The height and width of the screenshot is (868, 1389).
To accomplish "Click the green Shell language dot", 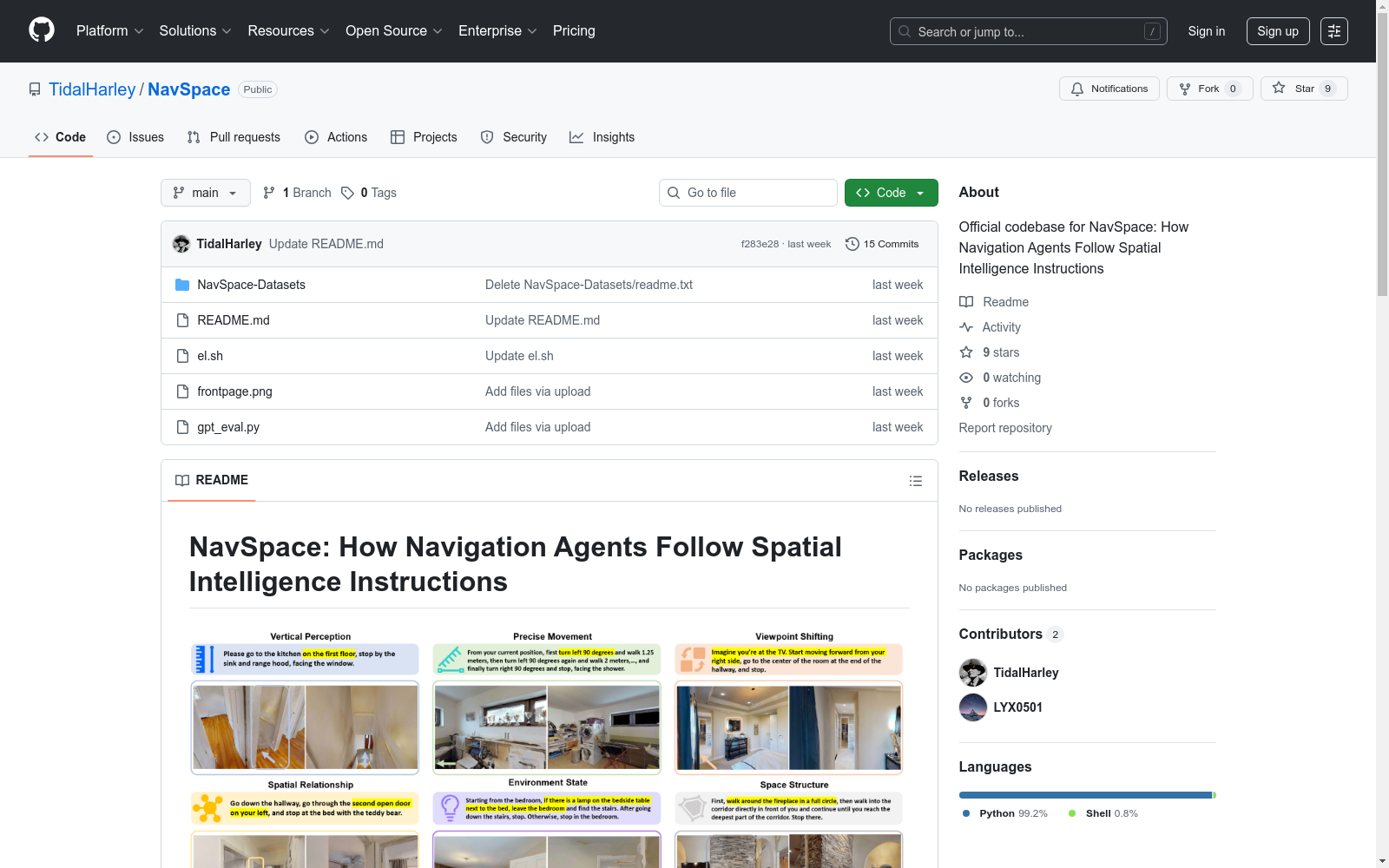I will tap(1072, 813).
